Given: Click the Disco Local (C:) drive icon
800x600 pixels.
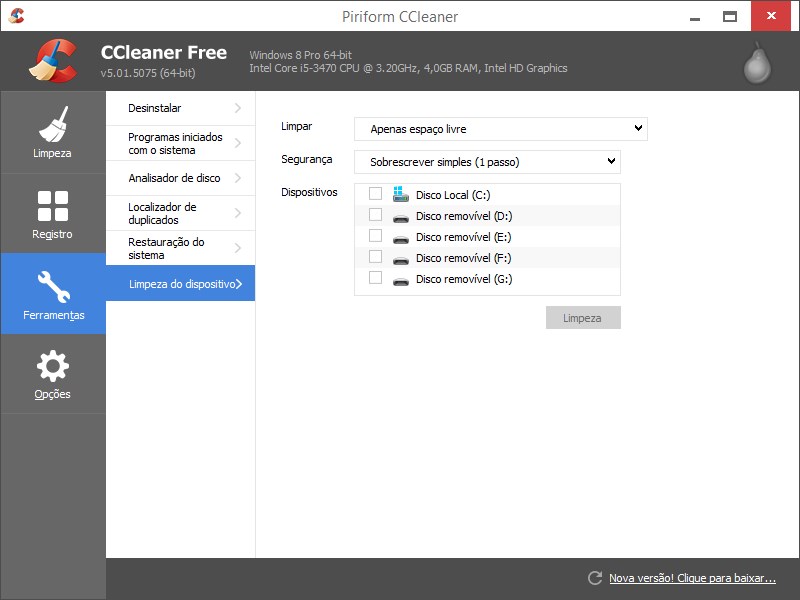Looking at the screenshot, I should (x=401, y=194).
